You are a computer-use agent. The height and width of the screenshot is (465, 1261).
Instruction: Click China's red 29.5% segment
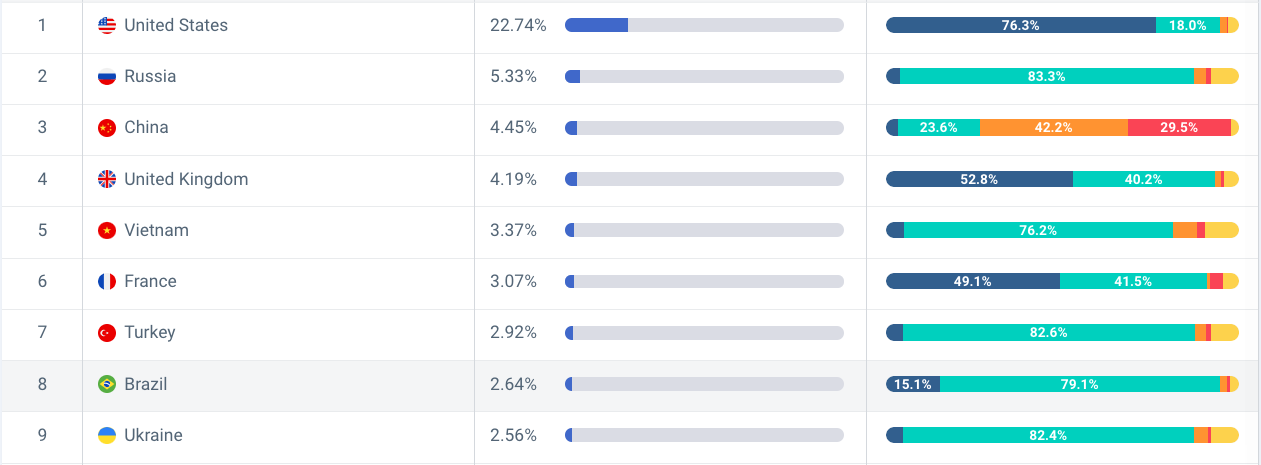(1179, 127)
